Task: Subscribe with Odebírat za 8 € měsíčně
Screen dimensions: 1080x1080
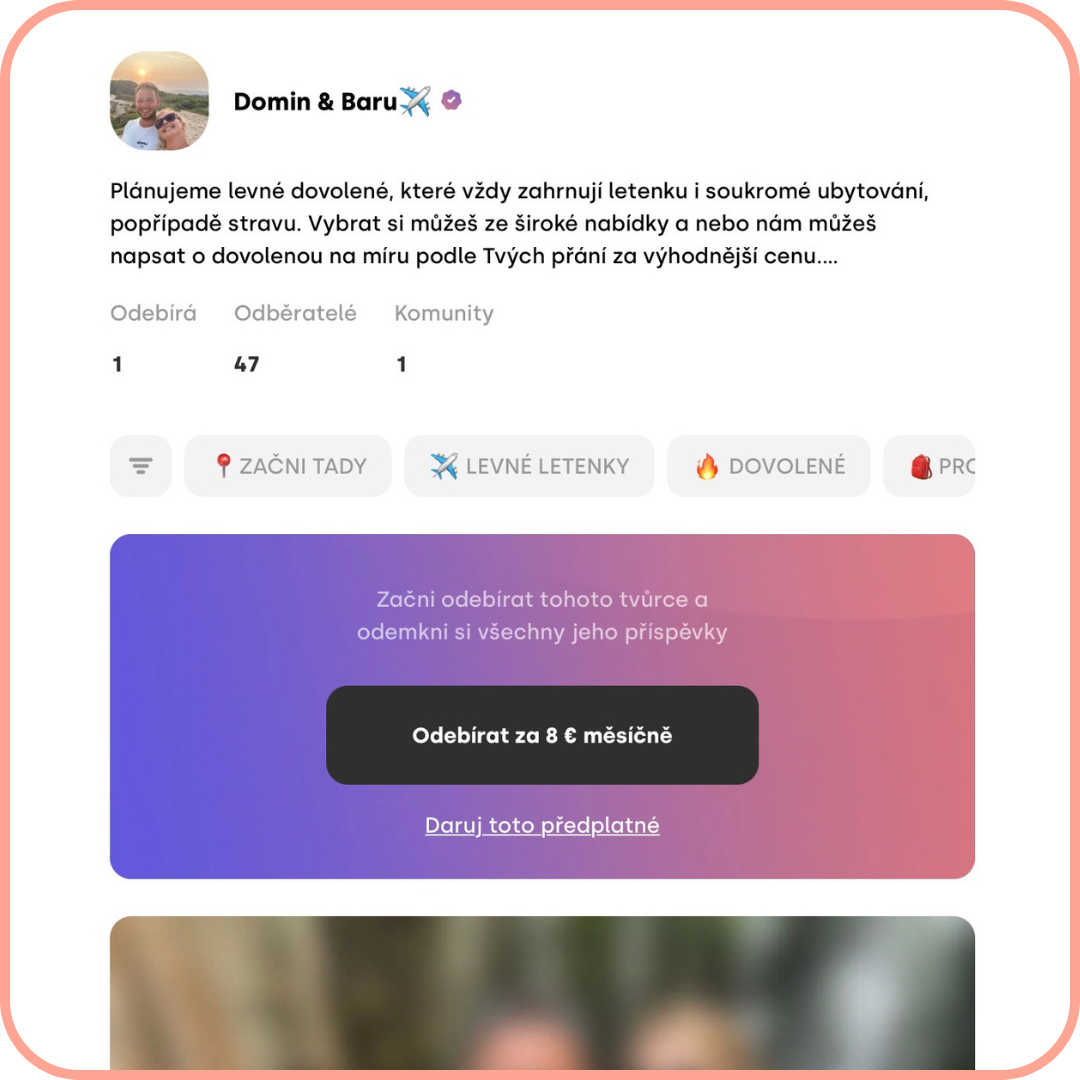Action: [x=542, y=735]
